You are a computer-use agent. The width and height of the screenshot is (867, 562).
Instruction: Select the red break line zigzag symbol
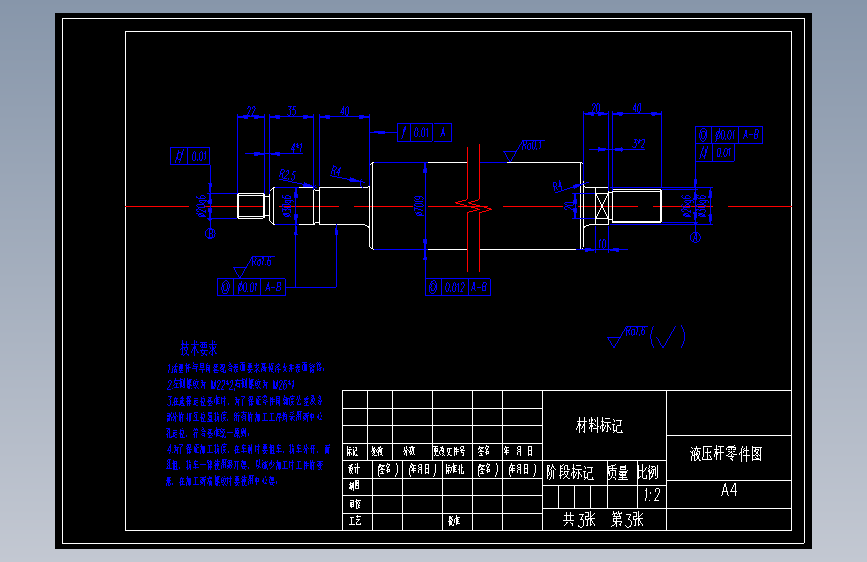pyautogui.click(x=473, y=206)
